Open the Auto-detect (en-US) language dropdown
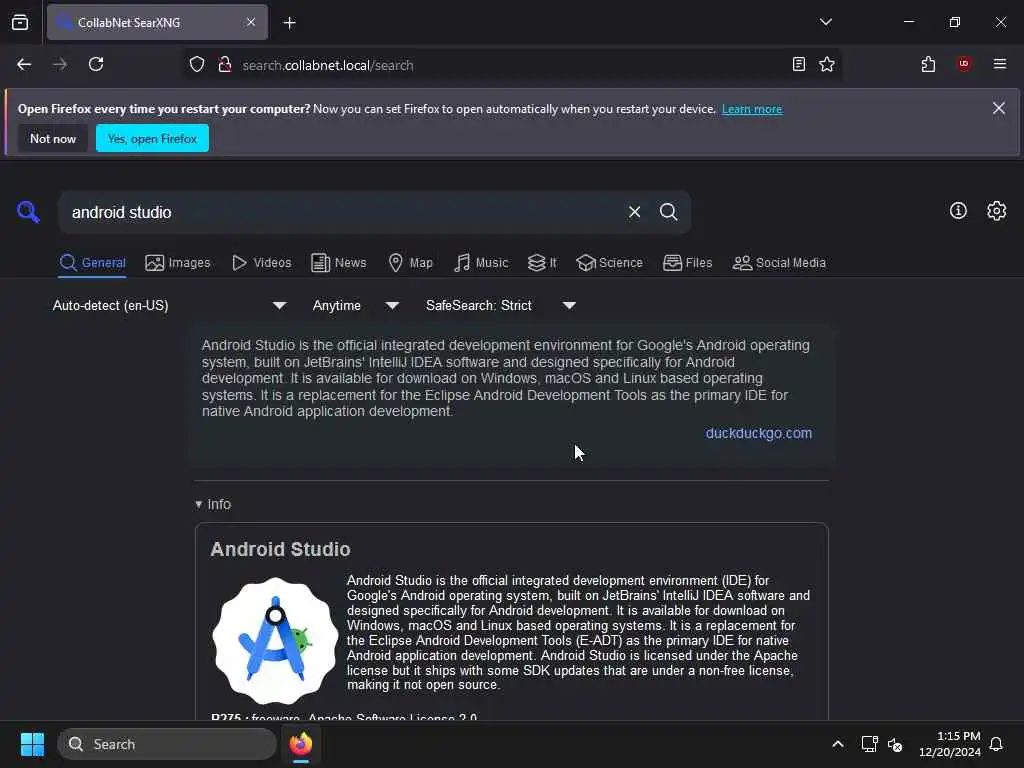 [169, 306]
